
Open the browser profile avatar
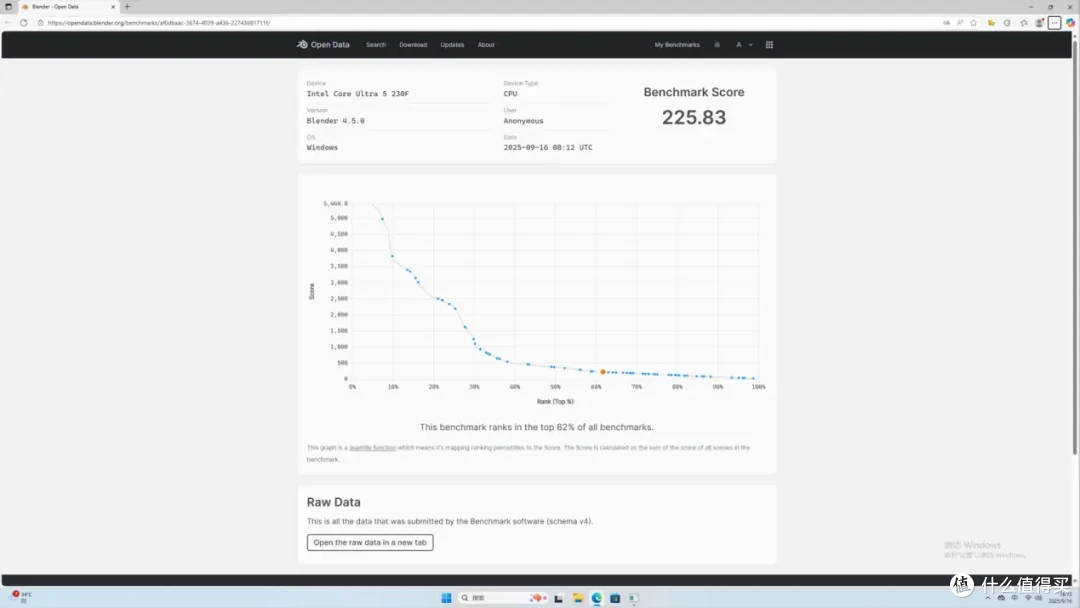click(1039, 23)
